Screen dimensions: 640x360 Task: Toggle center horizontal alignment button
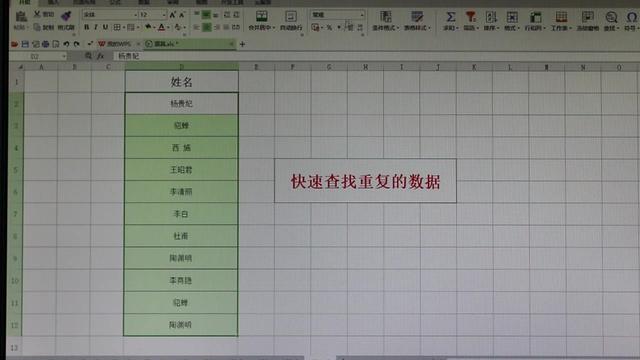[x=207, y=27]
